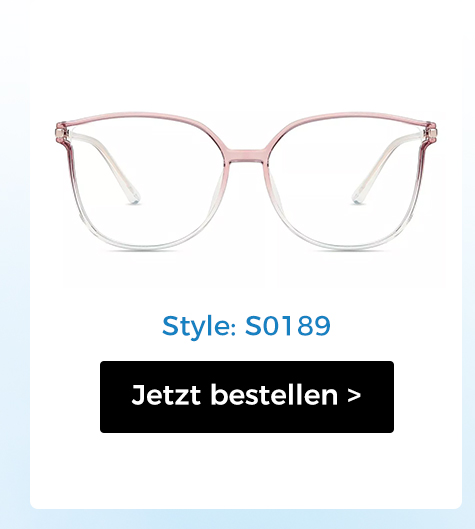This screenshot has width=475, height=529.
Task: Click the word "Style:" in the blue label
Action: point(199,326)
